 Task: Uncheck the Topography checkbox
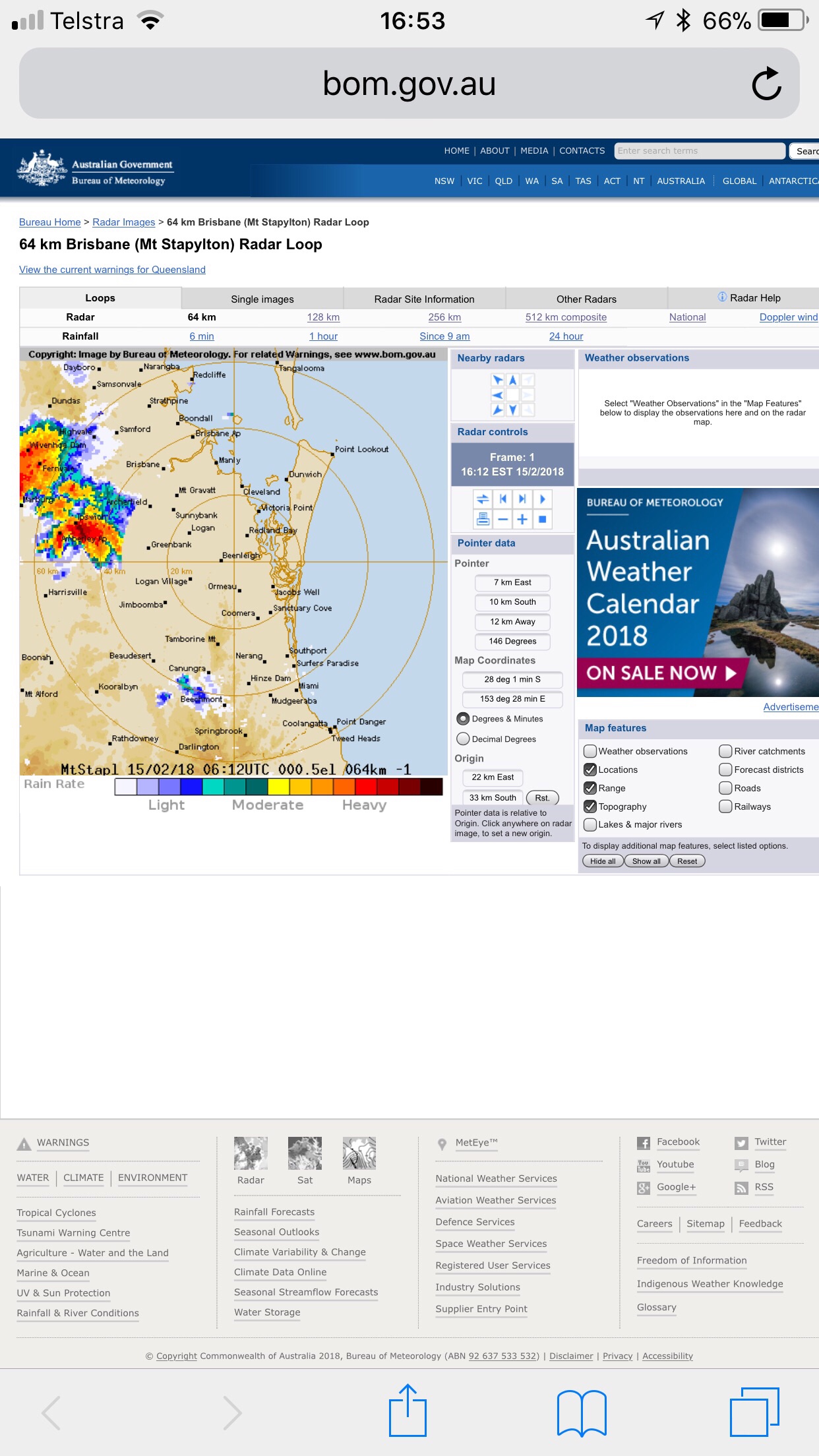pos(591,806)
